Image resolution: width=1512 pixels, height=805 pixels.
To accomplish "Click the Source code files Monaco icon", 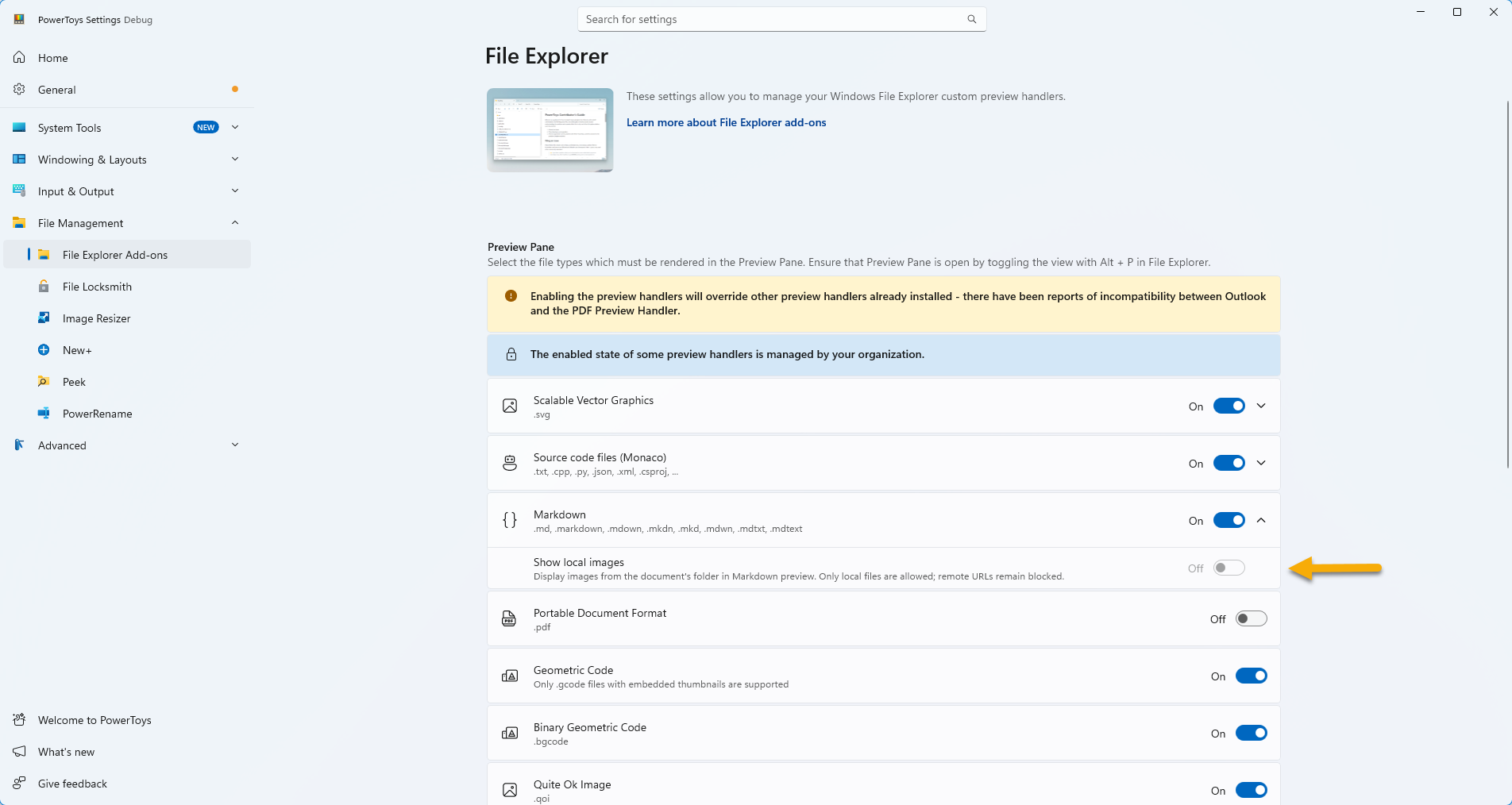I will click(510, 463).
